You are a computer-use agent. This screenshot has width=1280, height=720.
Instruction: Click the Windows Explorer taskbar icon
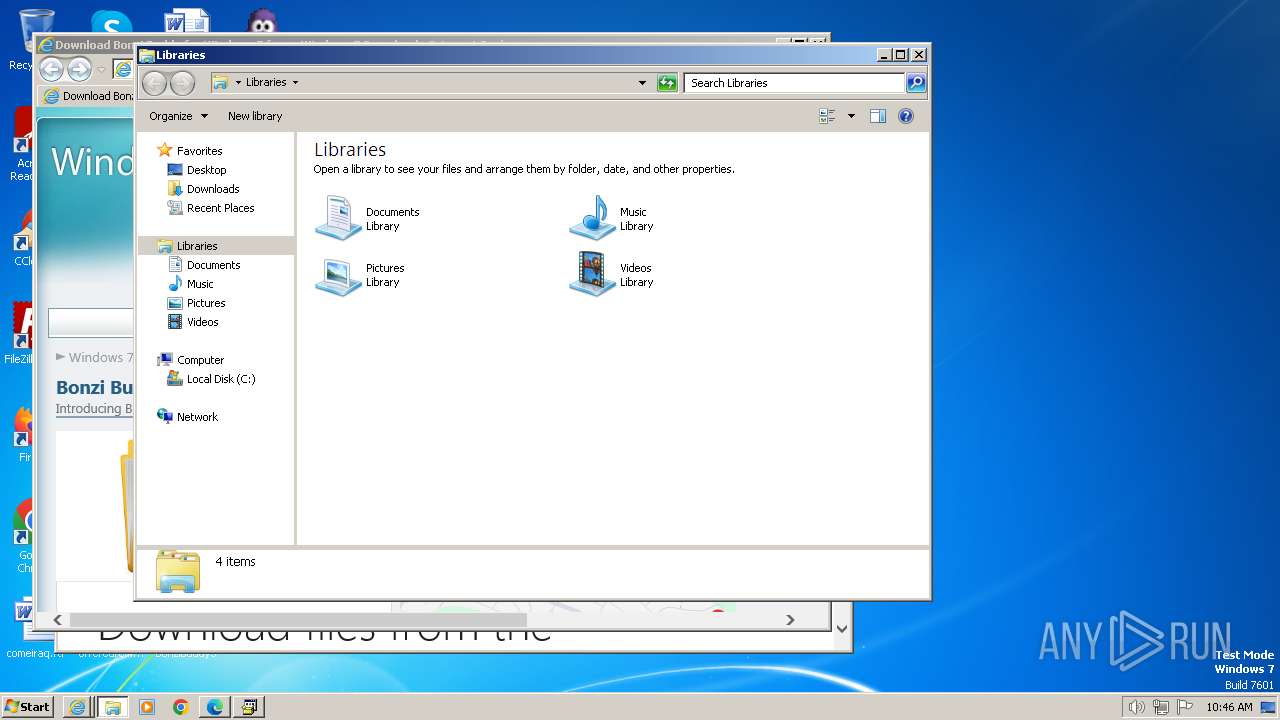[x=112, y=707]
